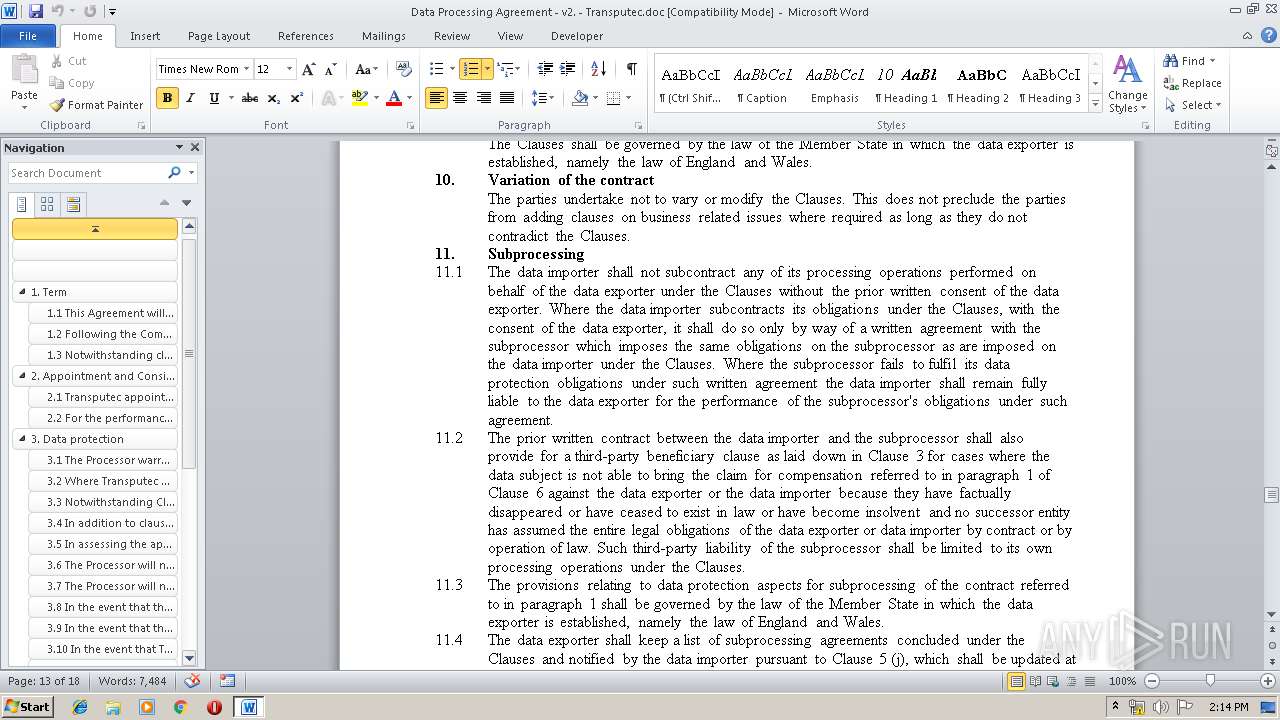Image resolution: width=1280 pixels, height=720 pixels.
Task: Apply strikethrough formatting
Action: (x=250, y=98)
